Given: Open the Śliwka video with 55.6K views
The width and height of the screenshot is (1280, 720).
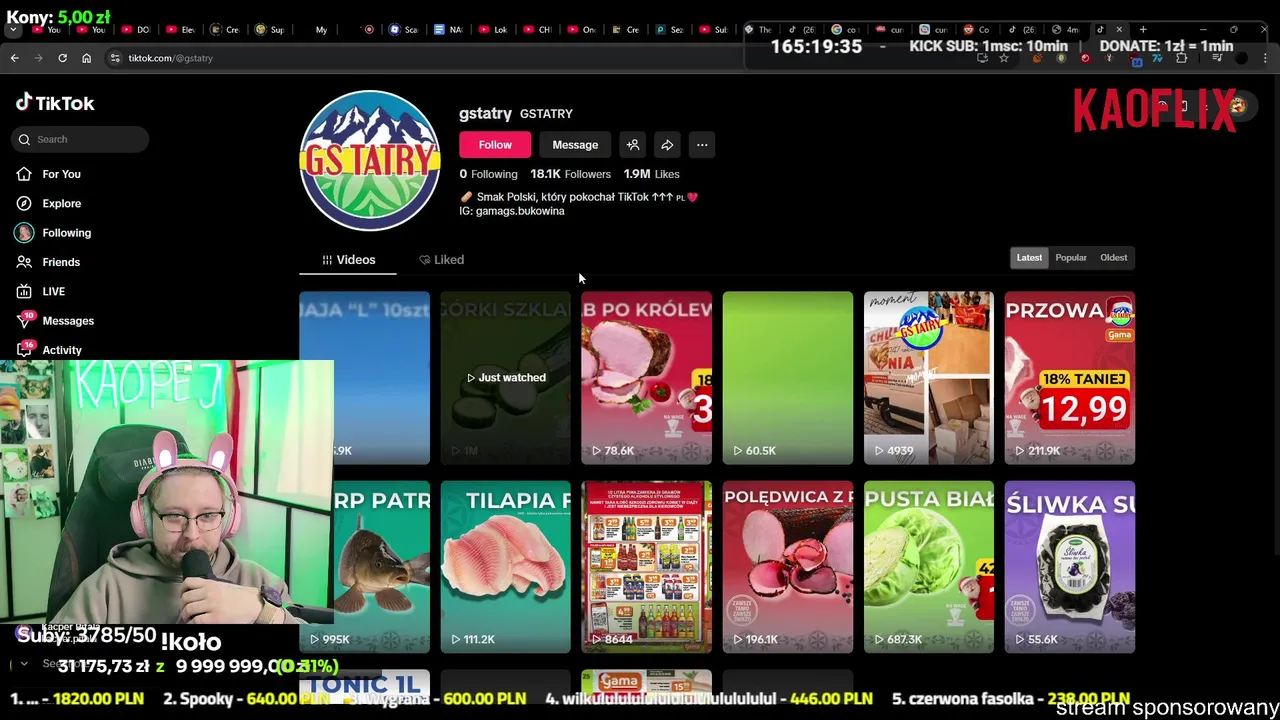Looking at the screenshot, I should click(x=1069, y=567).
